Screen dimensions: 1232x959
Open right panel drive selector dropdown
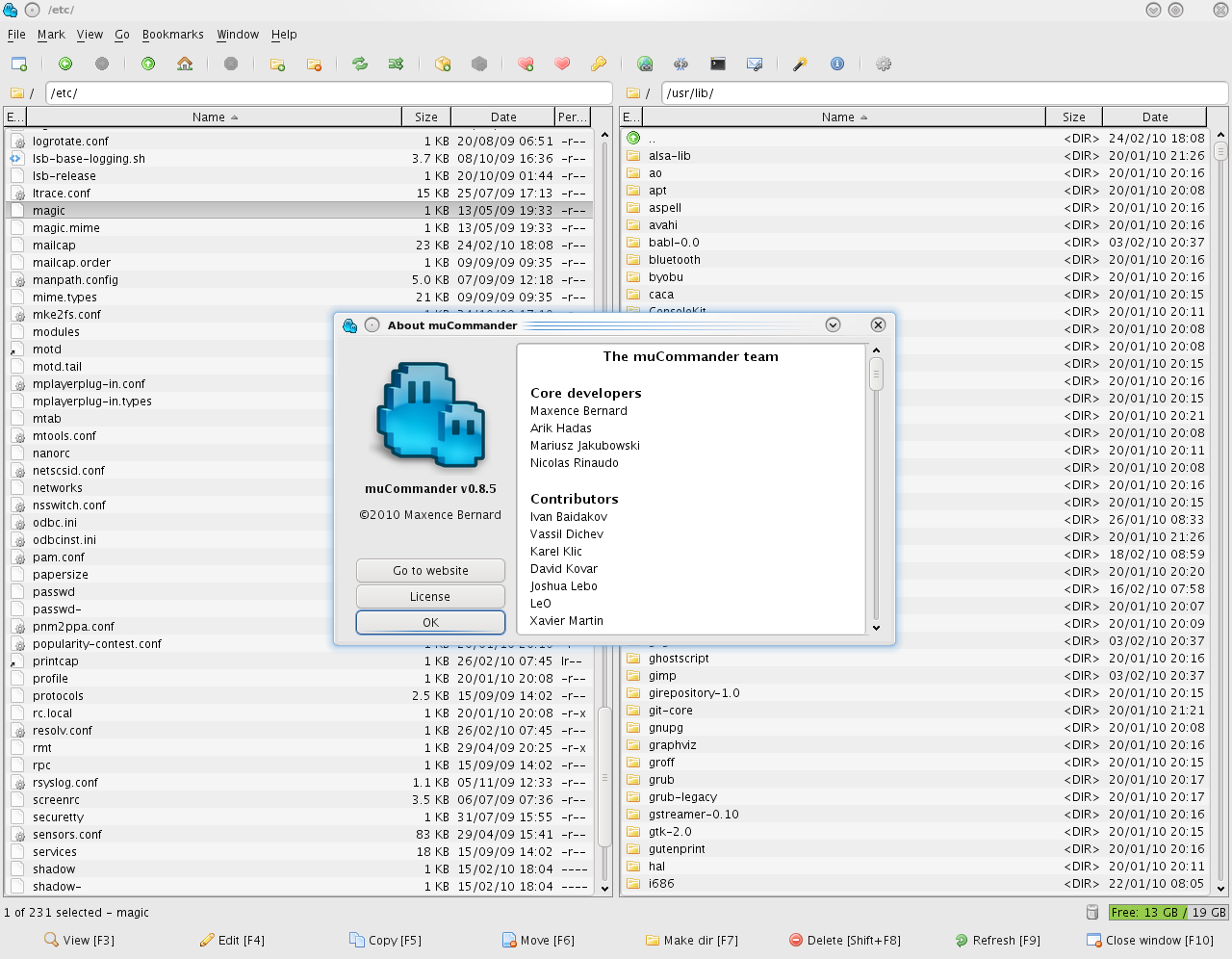coord(638,93)
